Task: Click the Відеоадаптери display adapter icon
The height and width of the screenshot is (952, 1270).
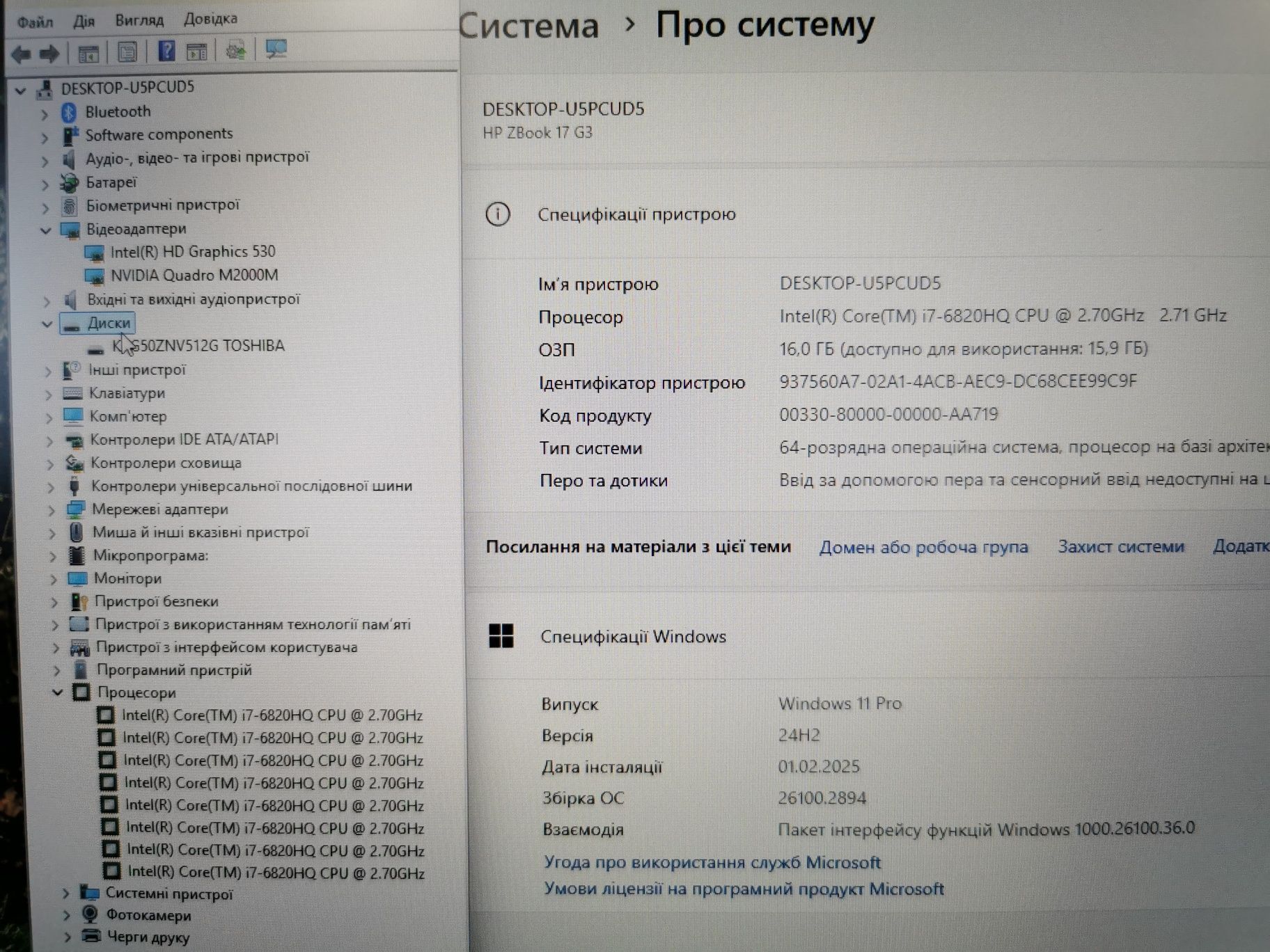Action: 70,230
